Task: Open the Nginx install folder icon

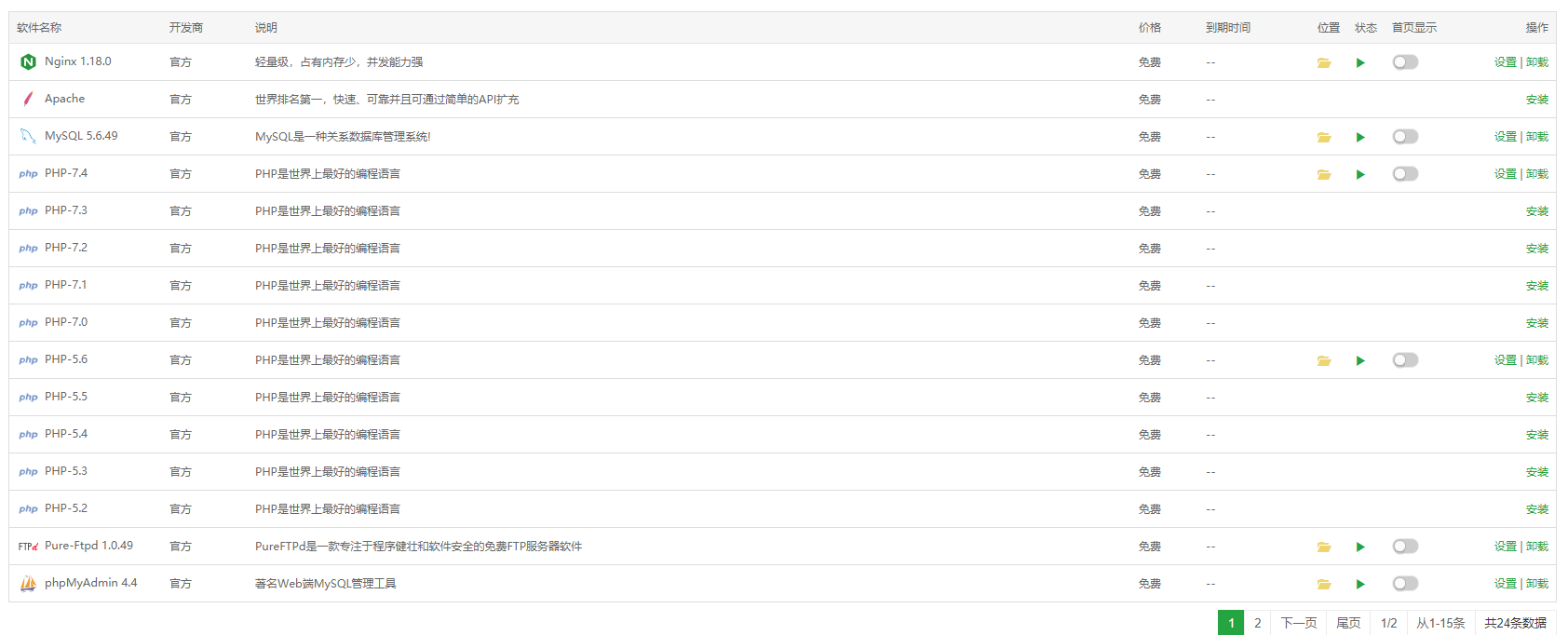Action: [x=1324, y=63]
